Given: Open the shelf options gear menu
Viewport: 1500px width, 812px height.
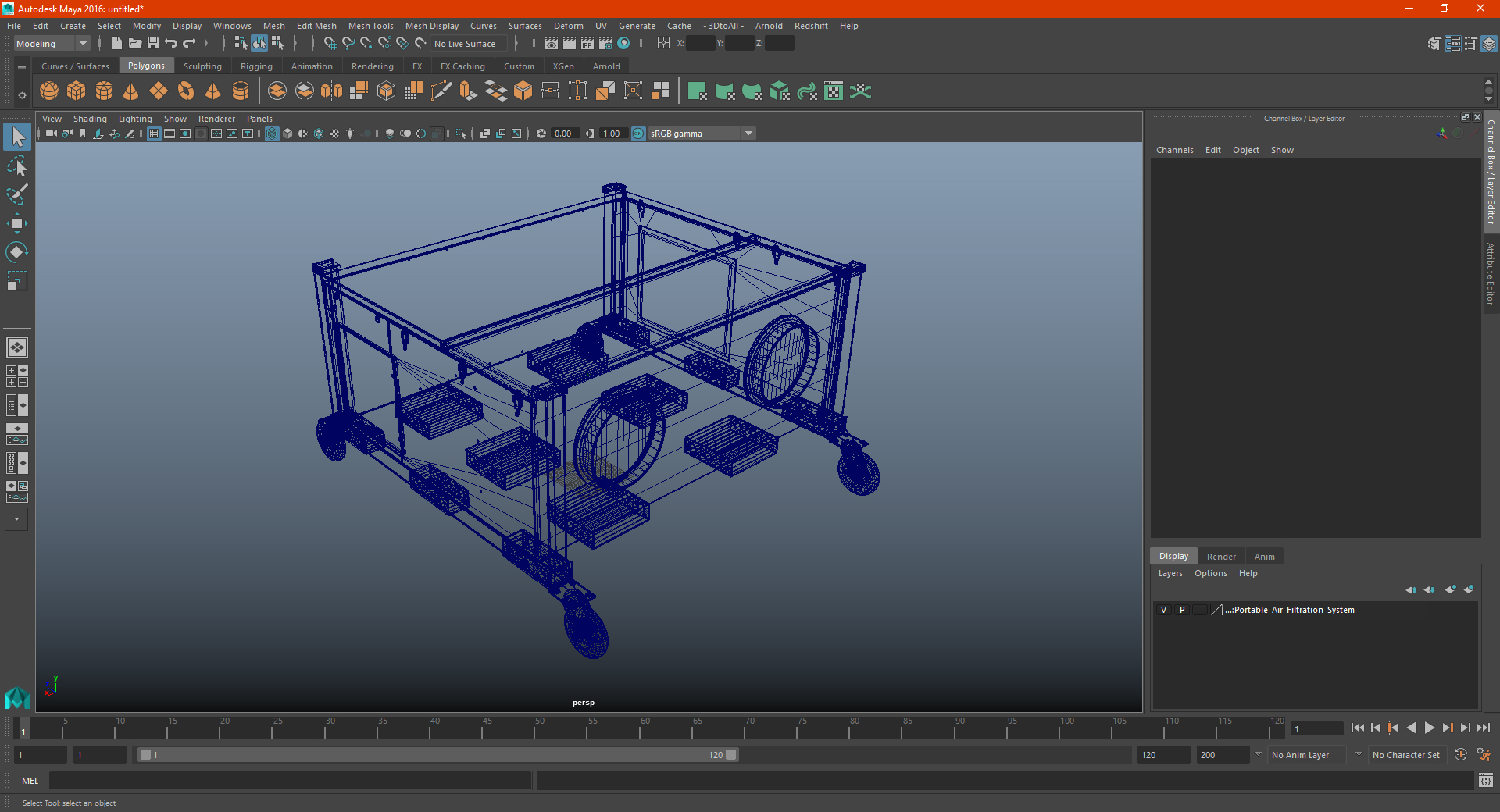Looking at the screenshot, I should click(x=22, y=95).
